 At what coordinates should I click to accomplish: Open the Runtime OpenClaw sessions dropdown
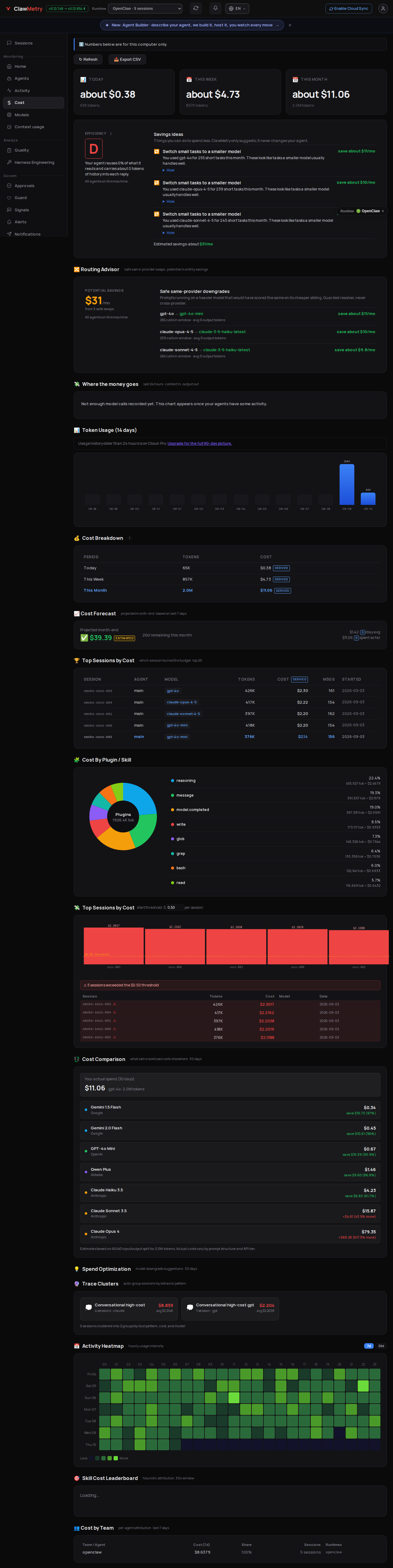click(x=145, y=9)
